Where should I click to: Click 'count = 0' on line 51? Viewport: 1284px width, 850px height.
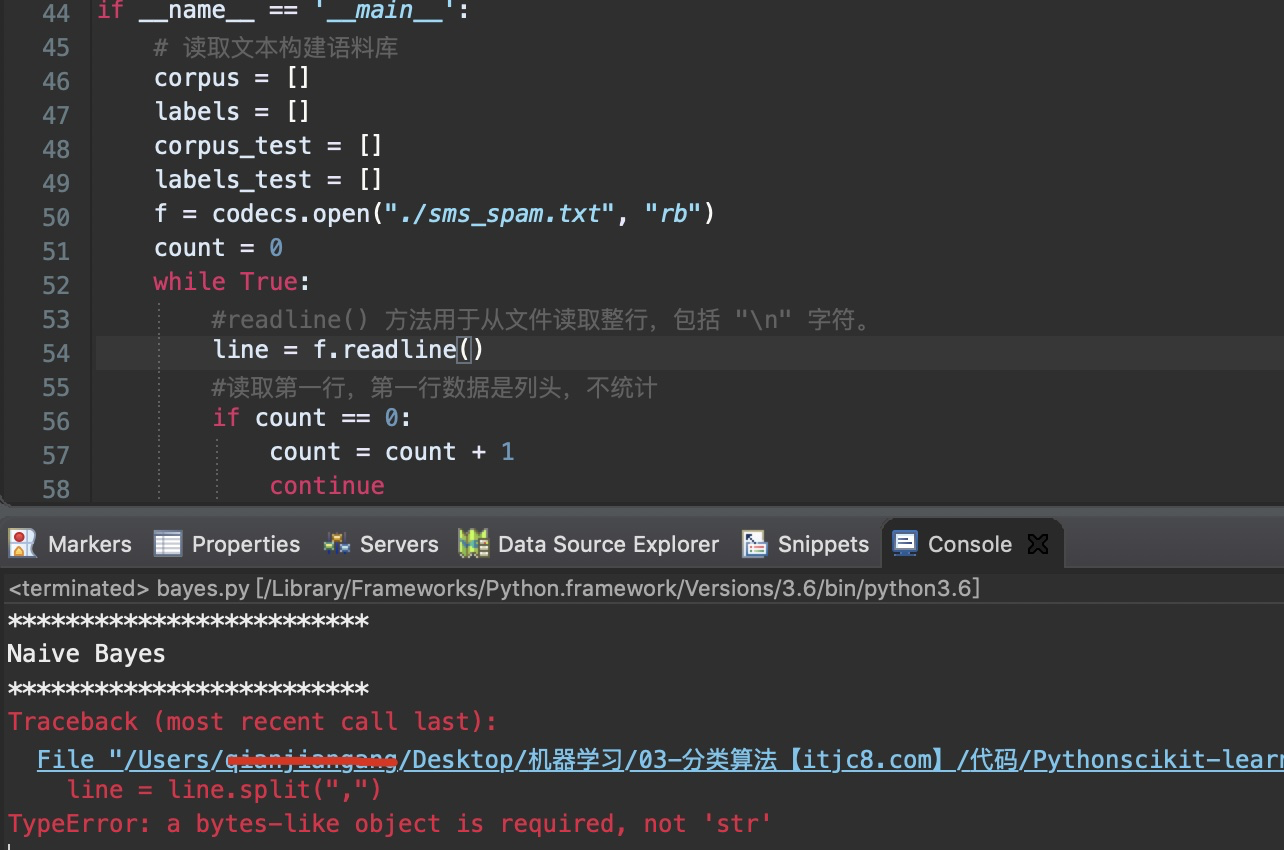pos(218,248)
